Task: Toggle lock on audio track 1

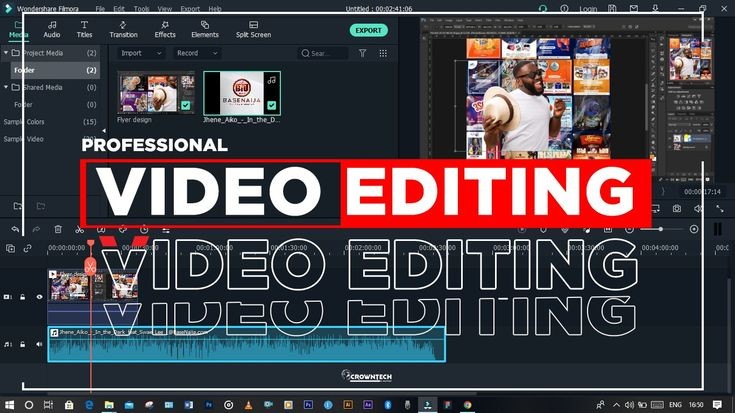Action: pyautogui.click(x=22, y=345)
